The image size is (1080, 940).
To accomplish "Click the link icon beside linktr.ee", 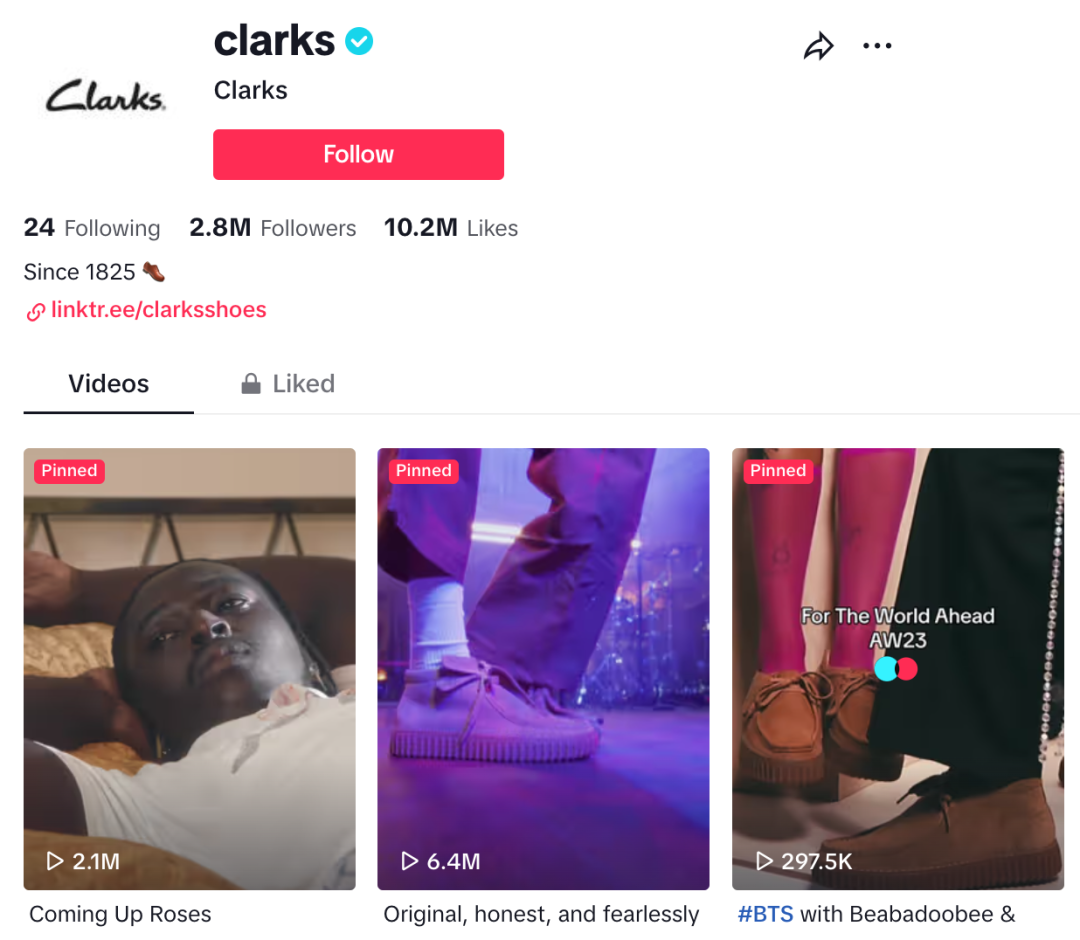I will 36,312.
